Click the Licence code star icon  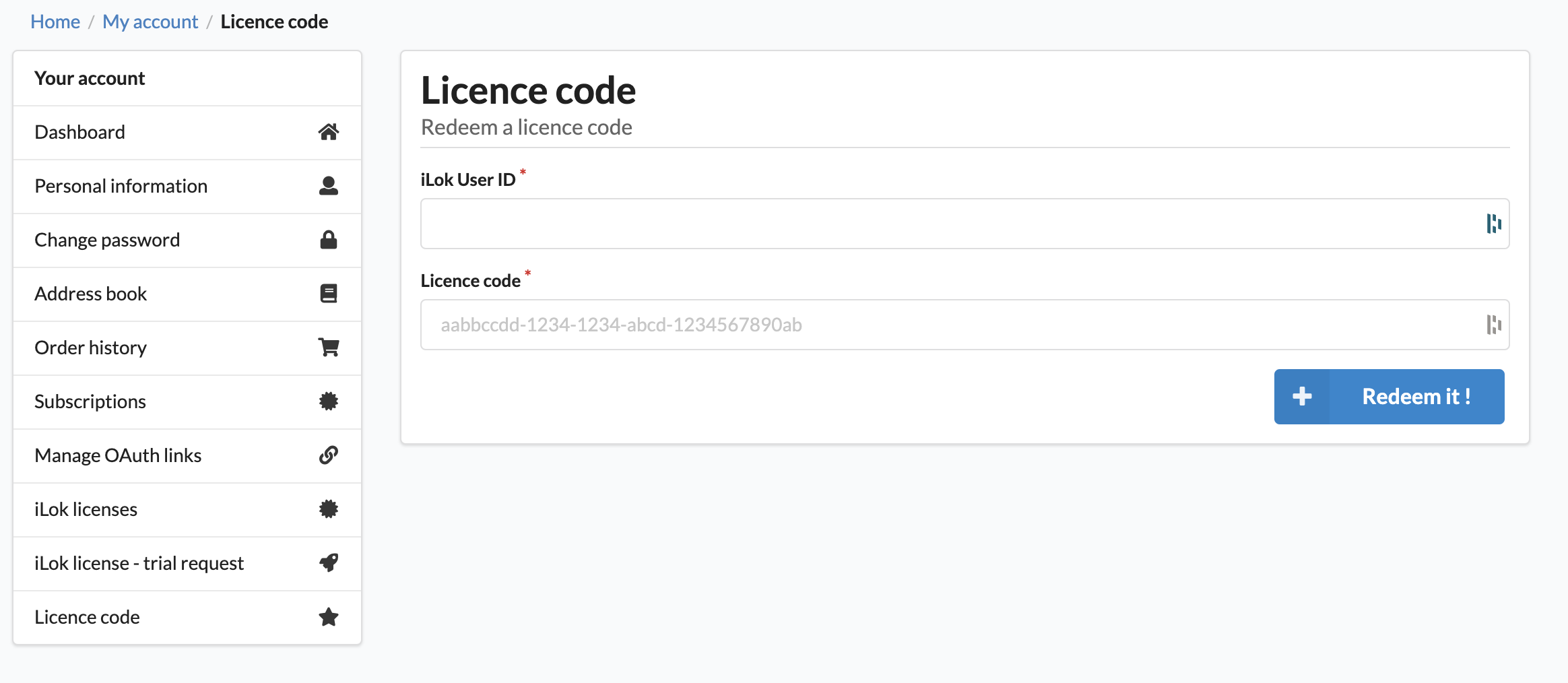[x=328, y=617]
